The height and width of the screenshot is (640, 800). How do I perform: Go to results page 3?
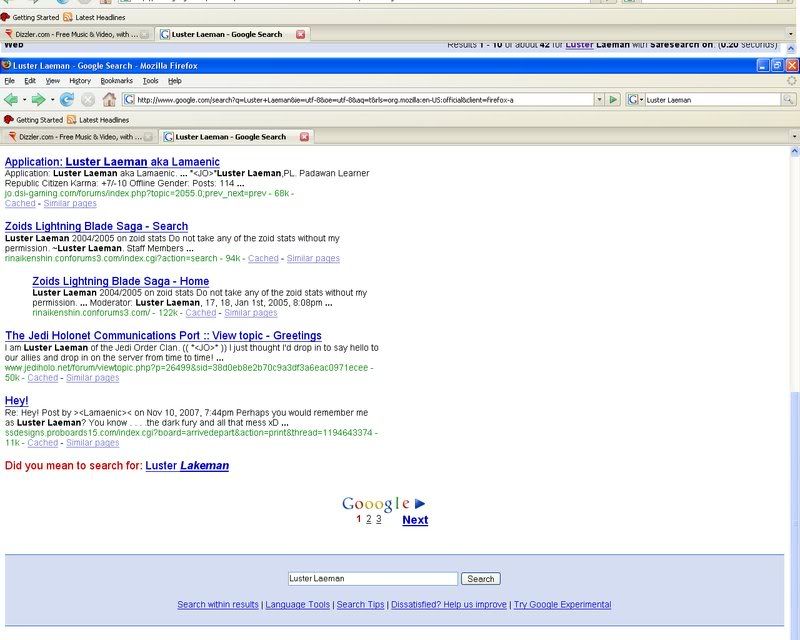(x=379, y=520)
